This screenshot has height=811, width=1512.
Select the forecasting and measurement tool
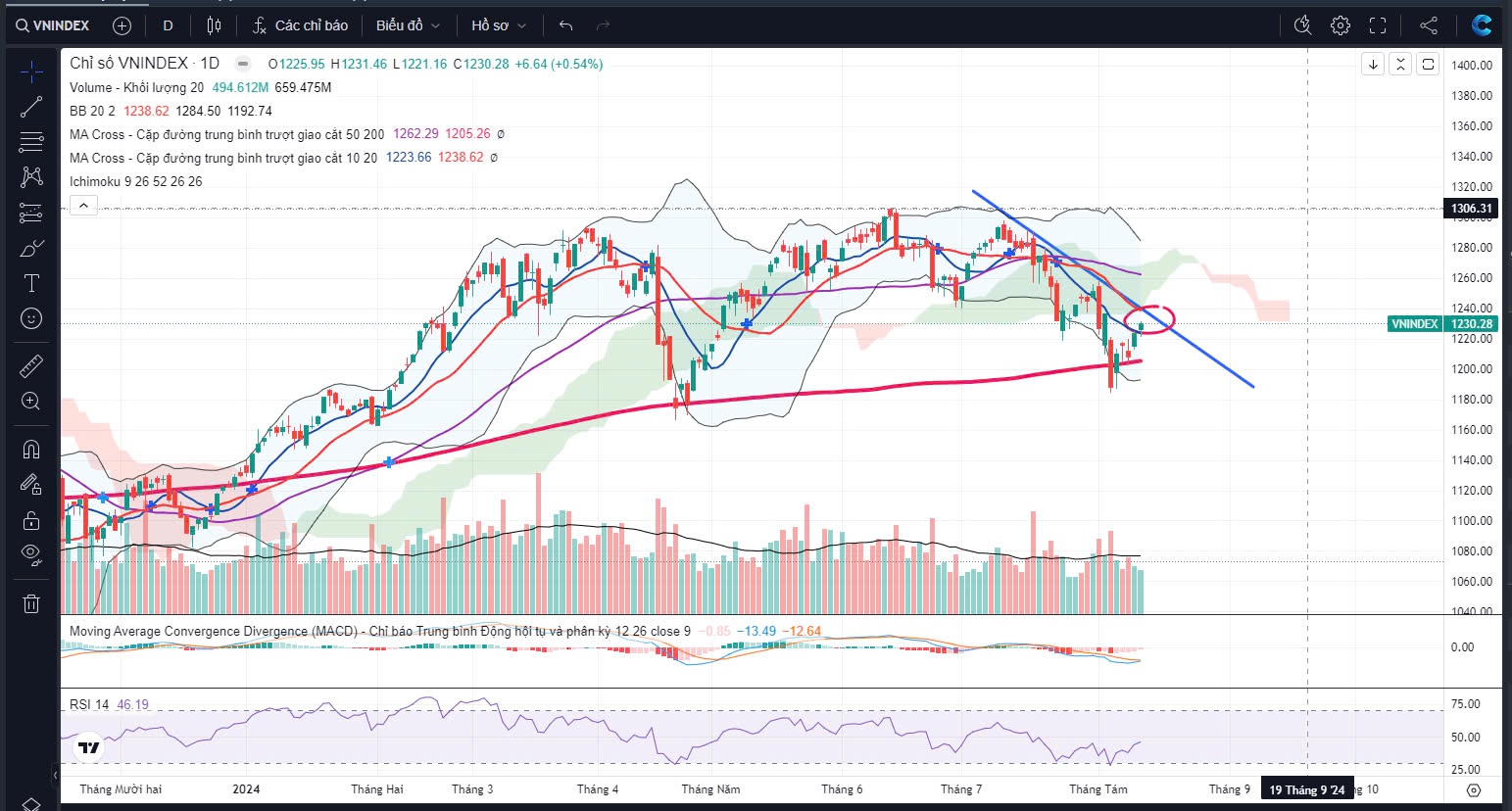click(x=31, y=213)
